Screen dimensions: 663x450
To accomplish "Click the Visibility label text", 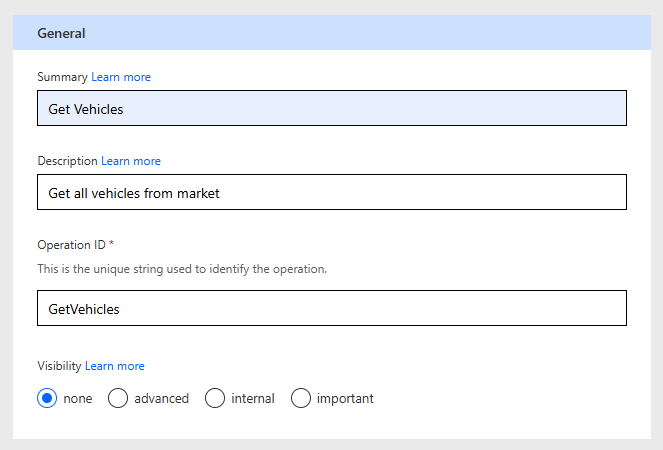I will (59, 366).
